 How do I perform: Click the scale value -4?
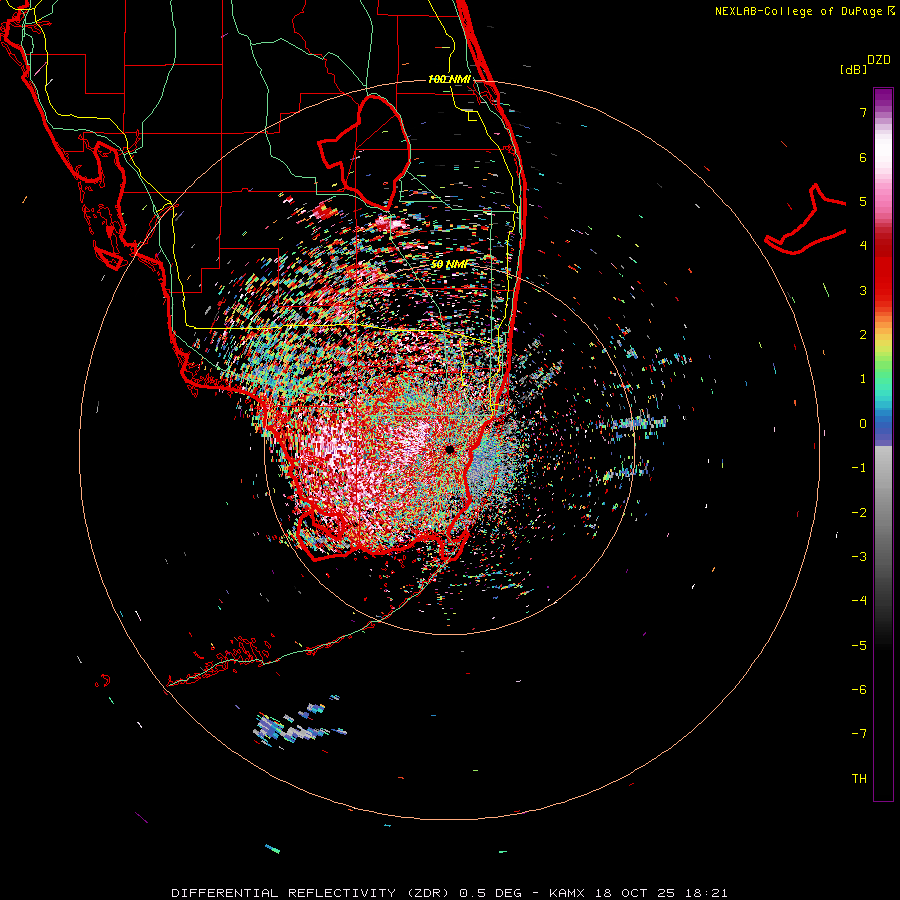(x=859, y=601)
